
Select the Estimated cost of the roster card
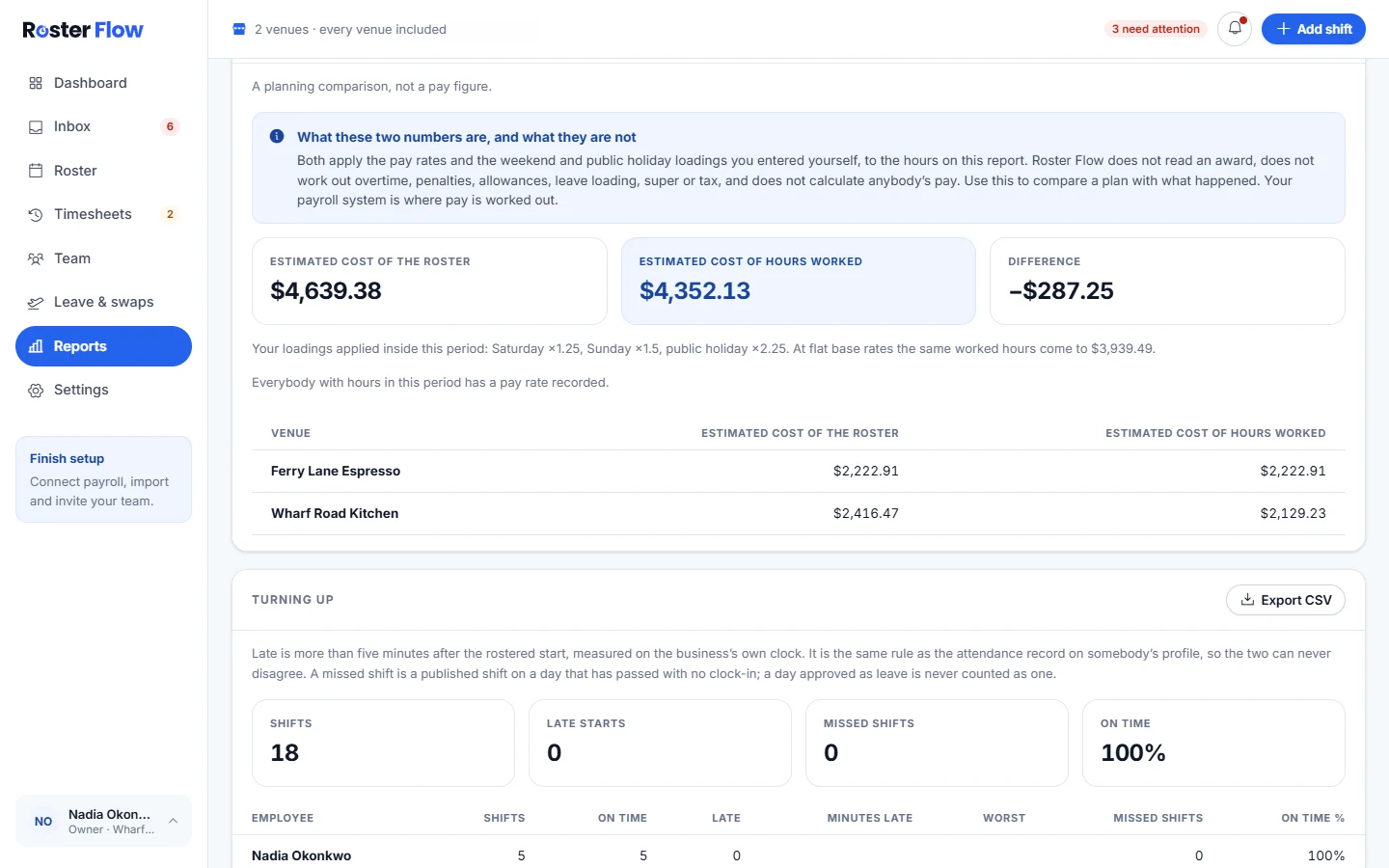coord(429,281)
